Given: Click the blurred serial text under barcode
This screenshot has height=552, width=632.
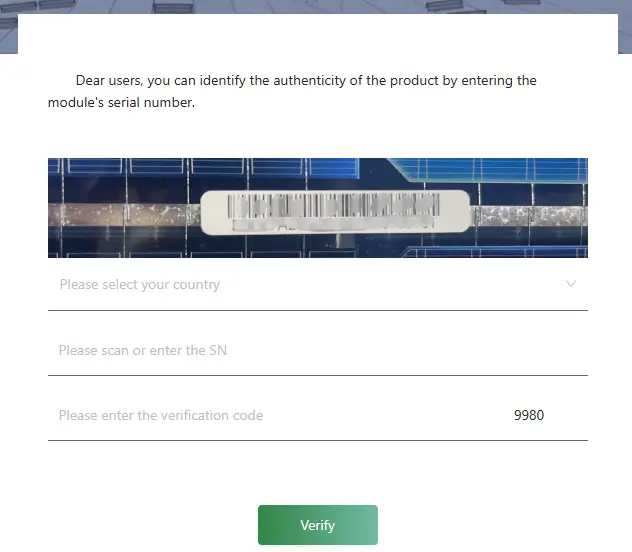Looking at the screenshot, I should [x=333, y=225].
